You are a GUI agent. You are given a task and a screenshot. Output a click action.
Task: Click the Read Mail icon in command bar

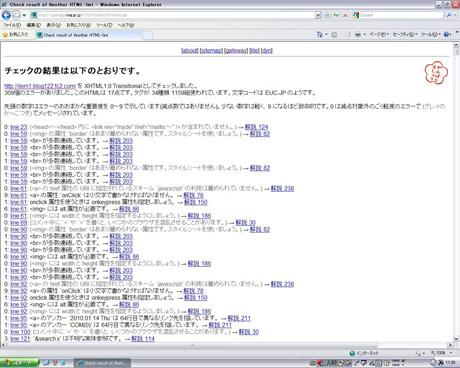(x=348, y=35)
